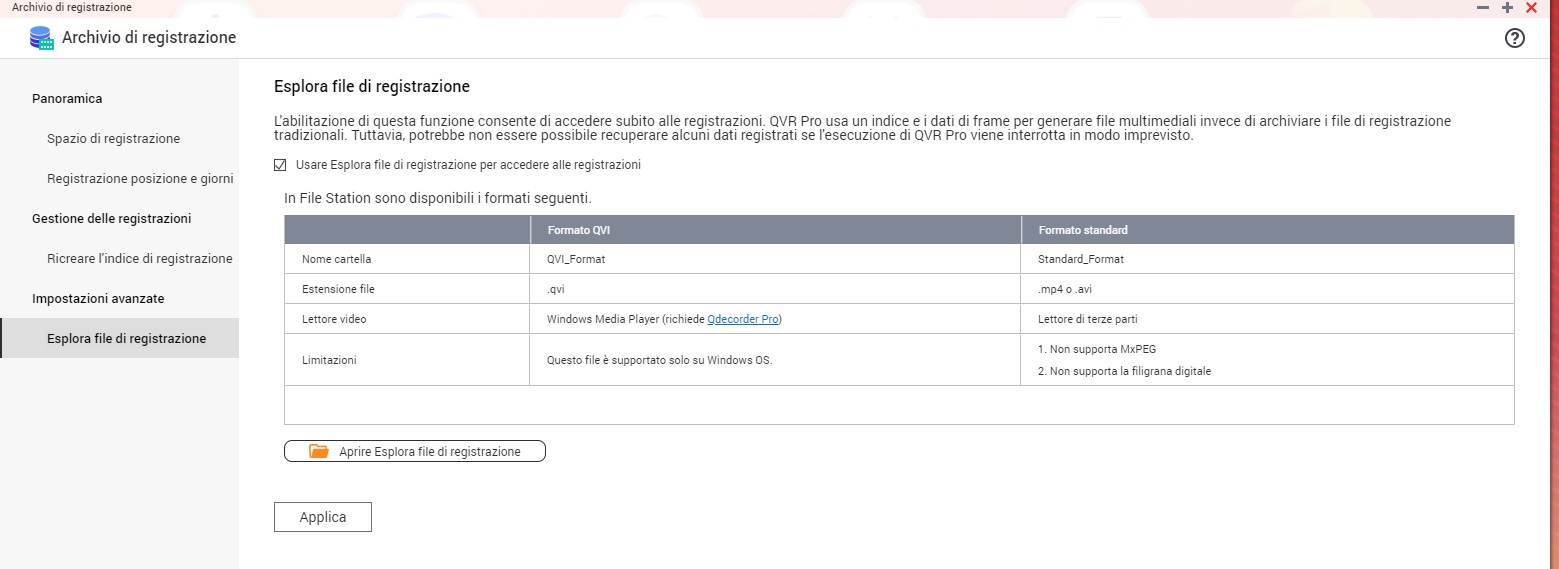This screenshot has height=569, width=1559.
Task: Follow the Qdecorder Pro link
Action: pyautogui.click(x=742, y=319)
